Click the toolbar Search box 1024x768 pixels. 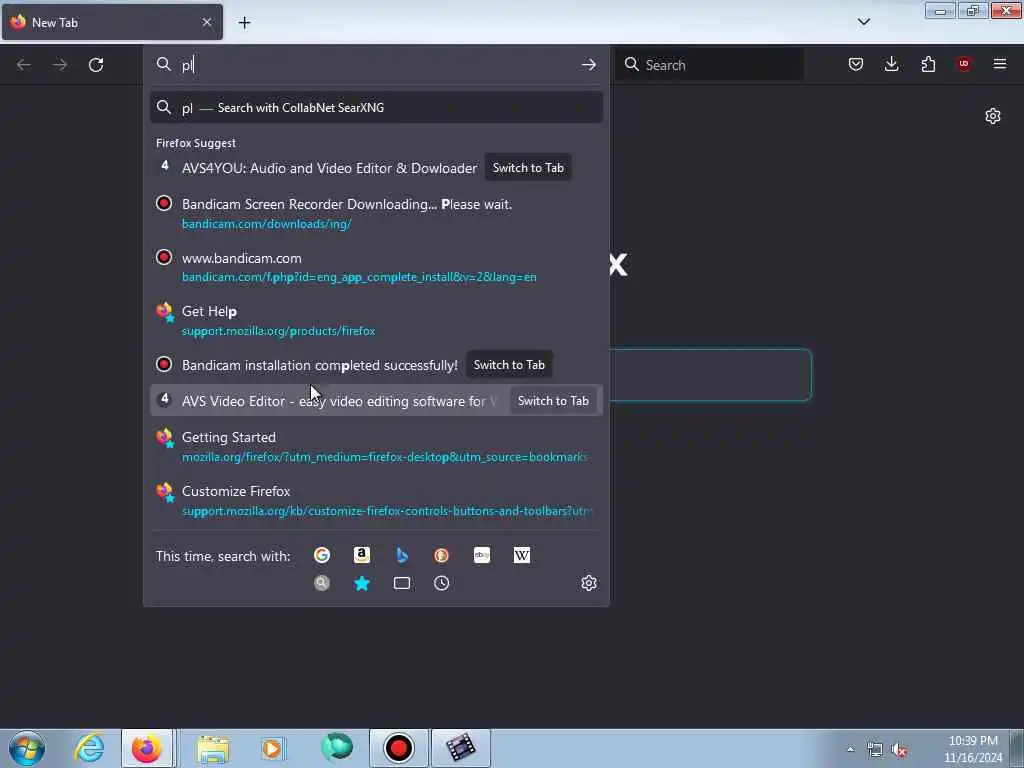(709, 65)
